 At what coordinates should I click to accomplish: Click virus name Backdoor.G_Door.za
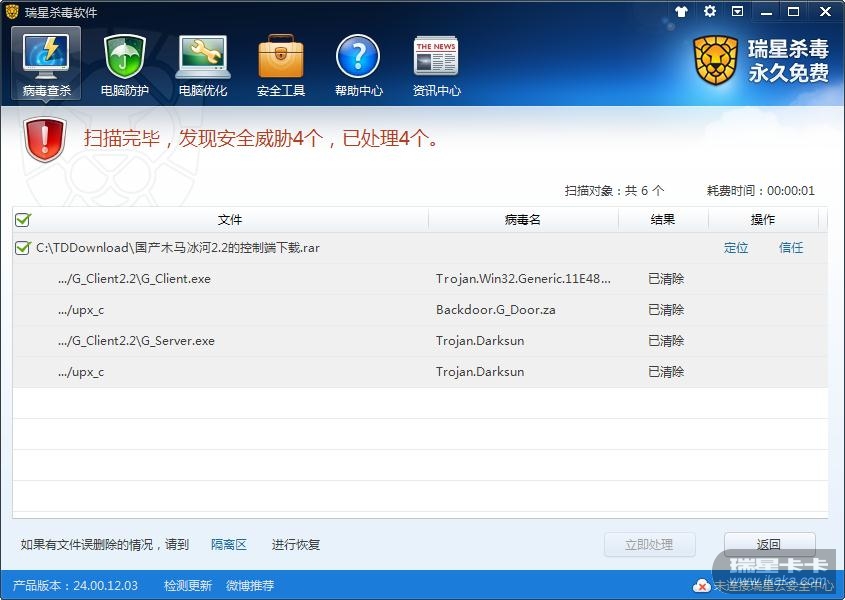pos(496,310)
